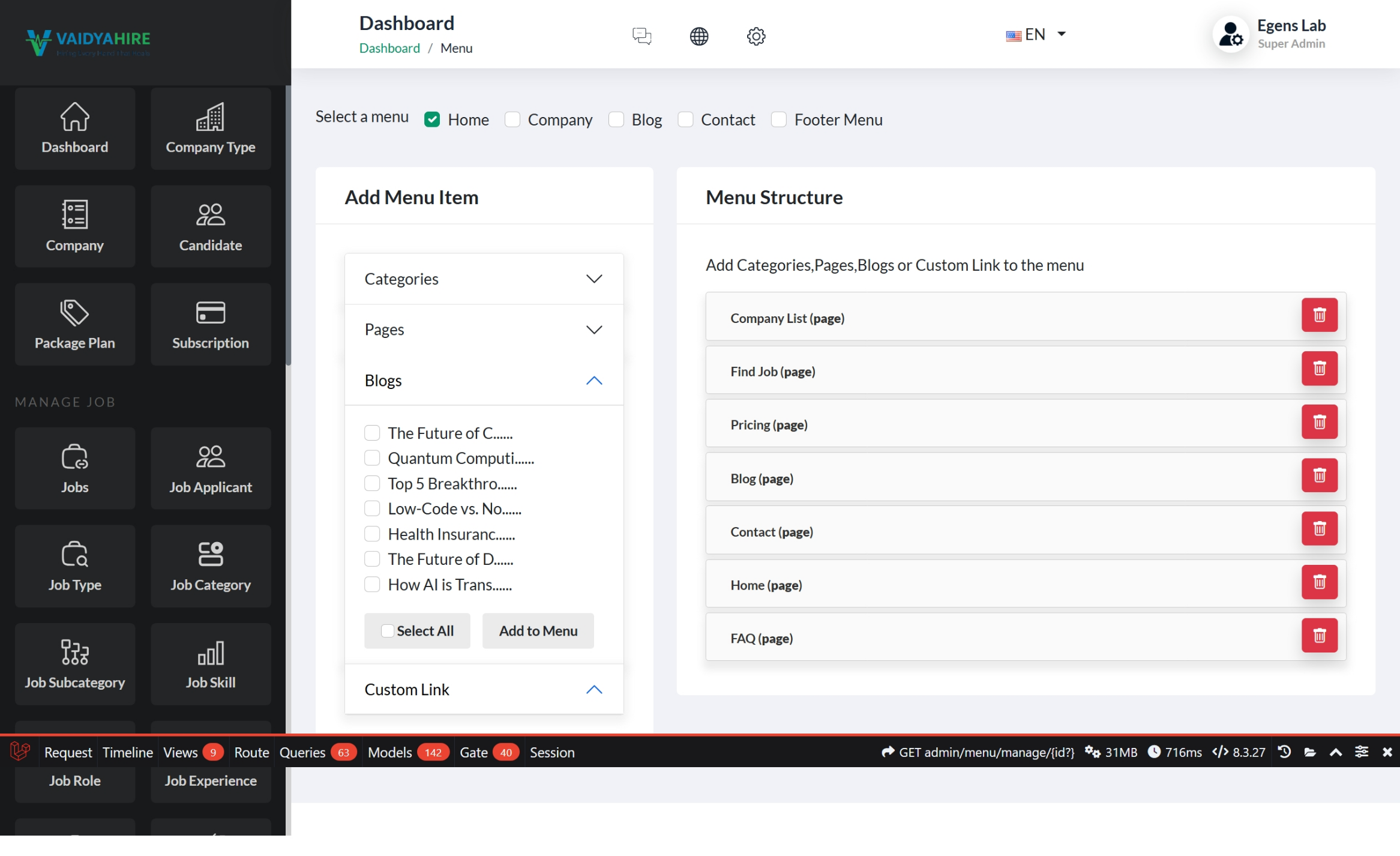Tick the Quantum Computi blog checkbox

372,459
